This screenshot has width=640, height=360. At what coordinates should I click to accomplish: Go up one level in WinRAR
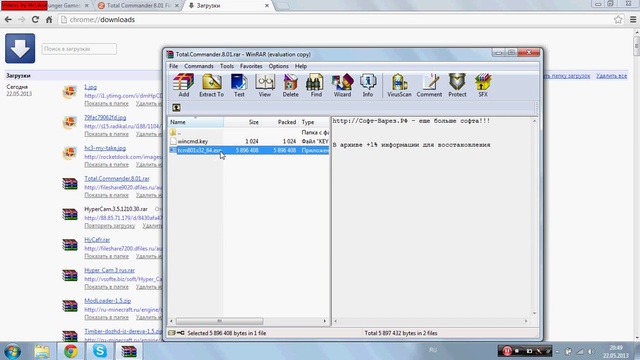176,108
